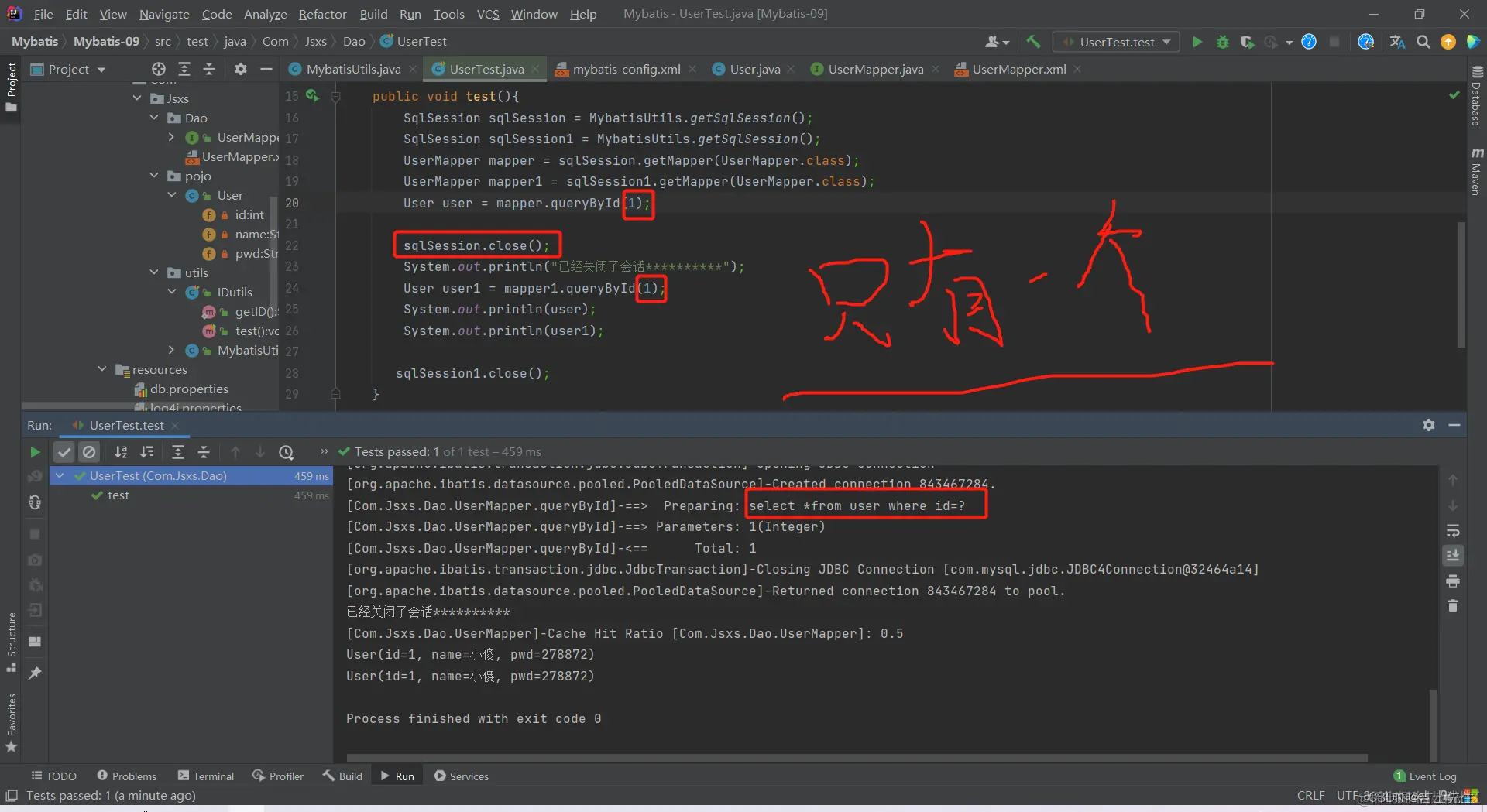Open Project panel settings gear
1487x812 pixels.
tap(241, 69)
